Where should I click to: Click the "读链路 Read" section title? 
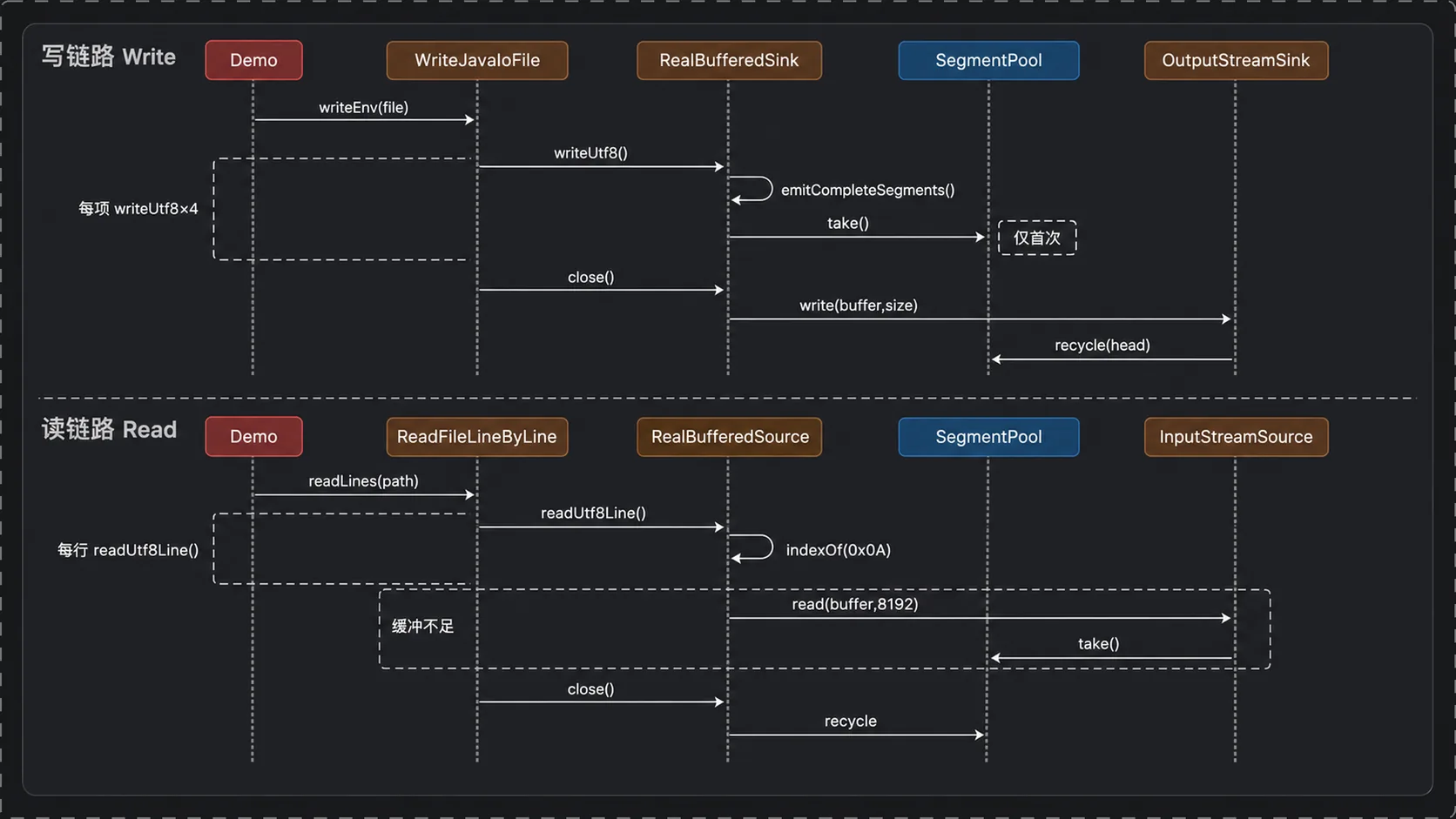(x=109, y=429)
